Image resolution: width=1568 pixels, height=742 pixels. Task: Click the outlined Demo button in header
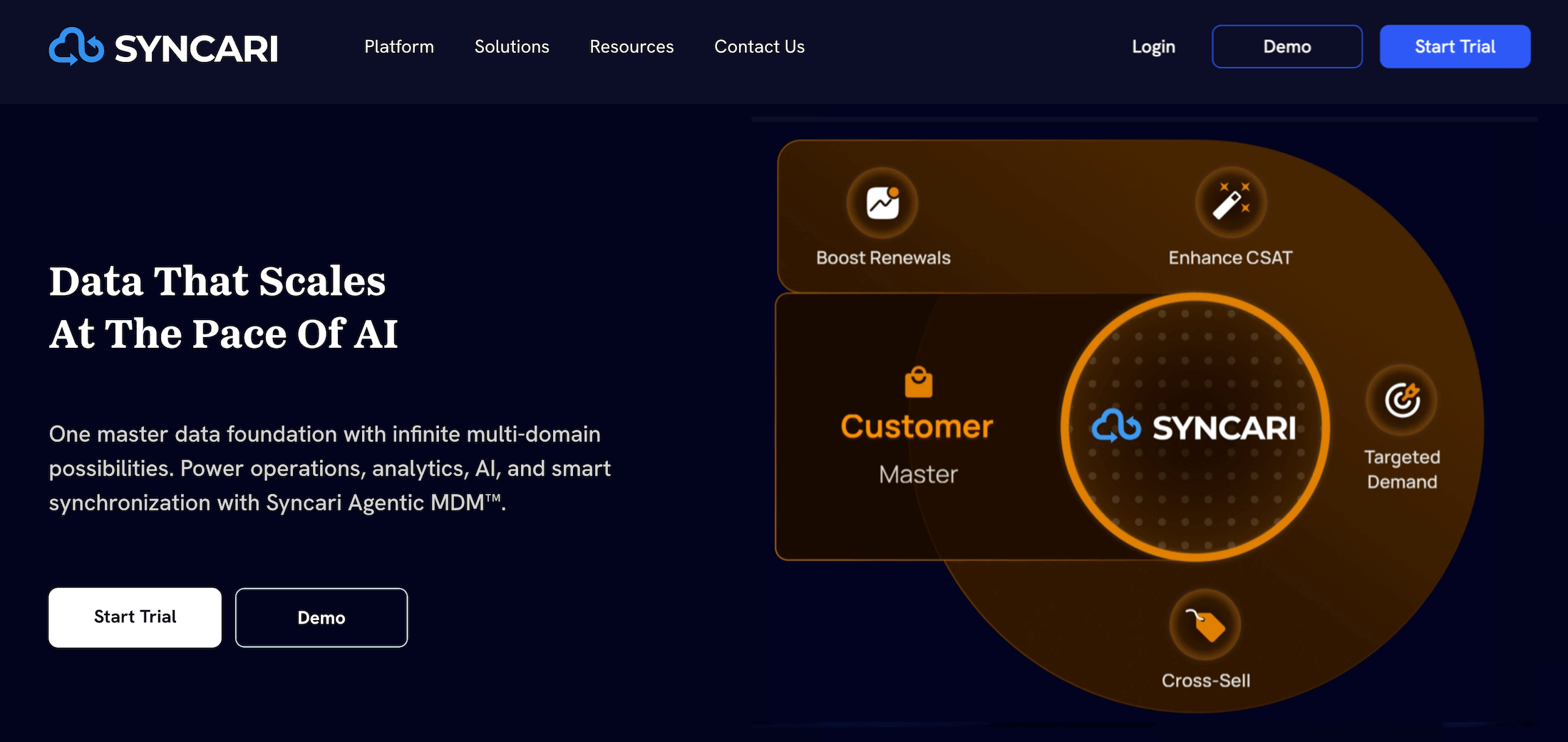(1287, 46)
